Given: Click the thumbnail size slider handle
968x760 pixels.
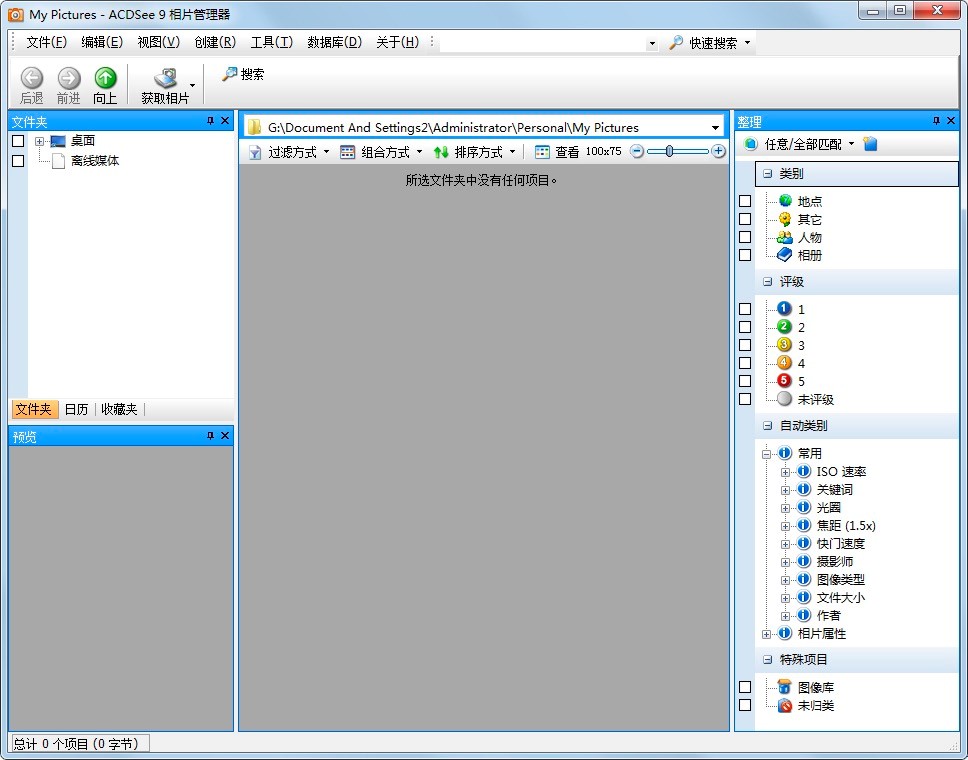Looking at the screenshot, I should point(669,151).
